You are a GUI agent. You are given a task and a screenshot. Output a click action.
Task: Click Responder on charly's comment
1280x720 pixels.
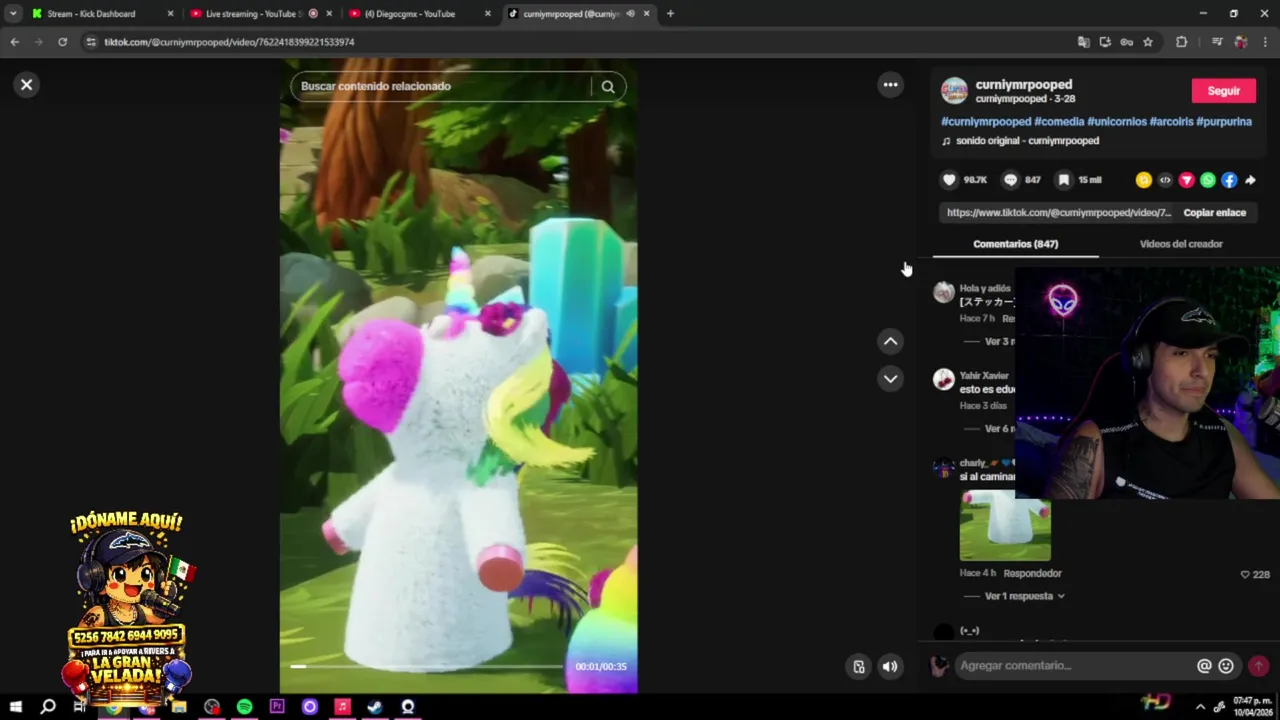click(x=1032, y=574)
